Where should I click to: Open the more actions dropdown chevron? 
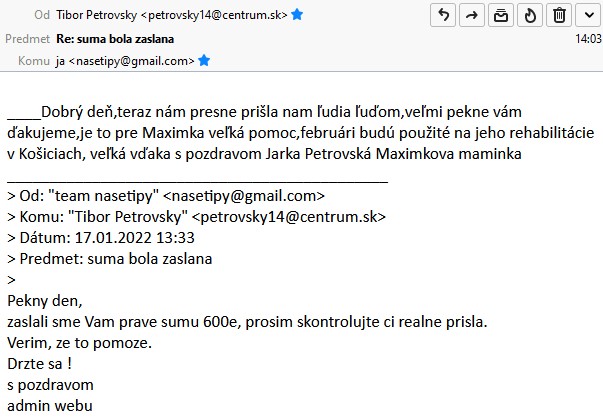589,15
